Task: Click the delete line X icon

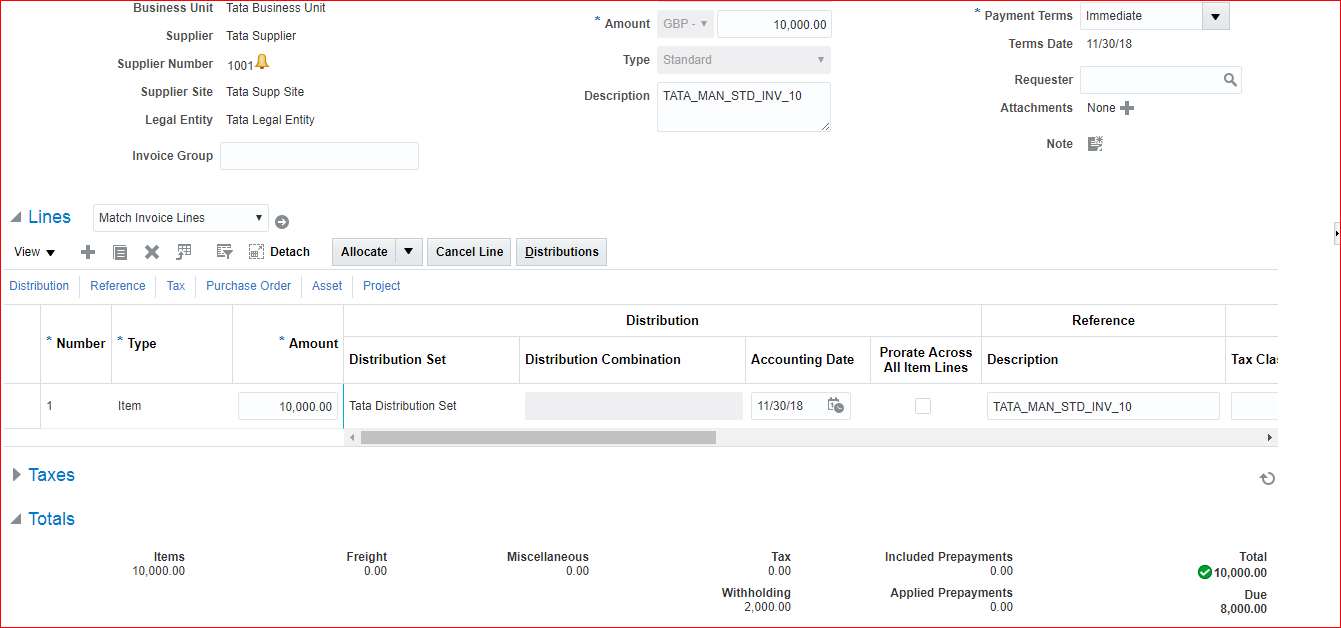Action: click(152, 252)
